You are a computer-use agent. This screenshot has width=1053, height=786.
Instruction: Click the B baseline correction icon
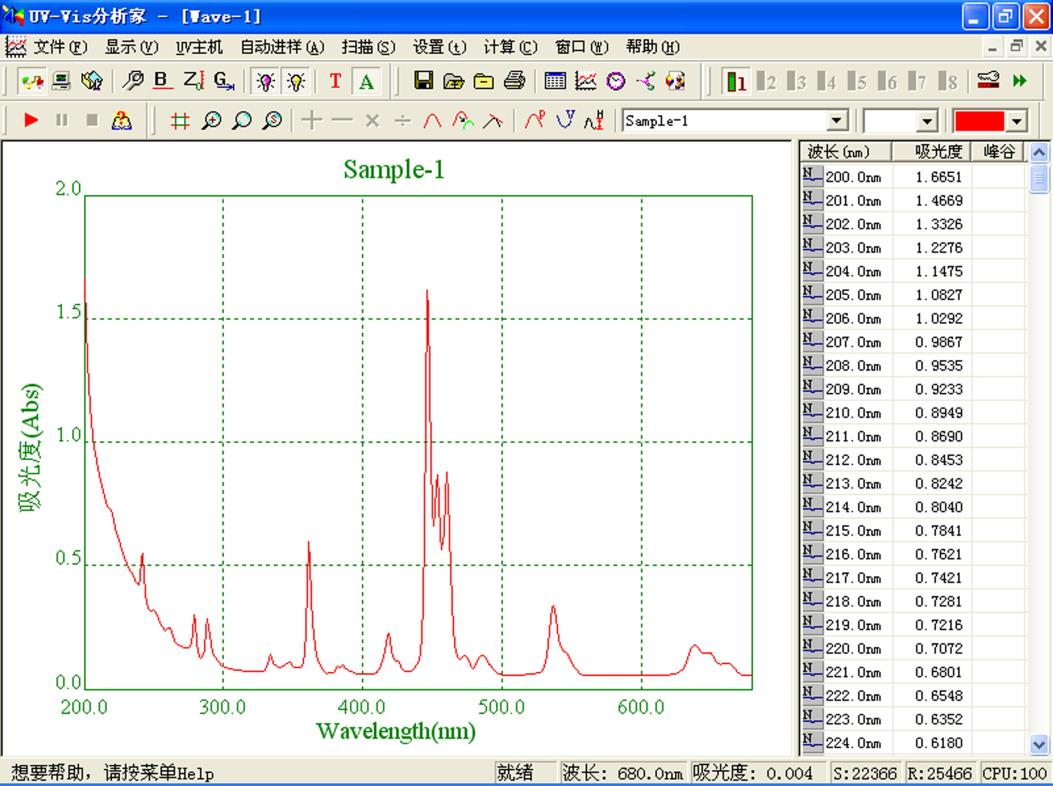[162, 82]
